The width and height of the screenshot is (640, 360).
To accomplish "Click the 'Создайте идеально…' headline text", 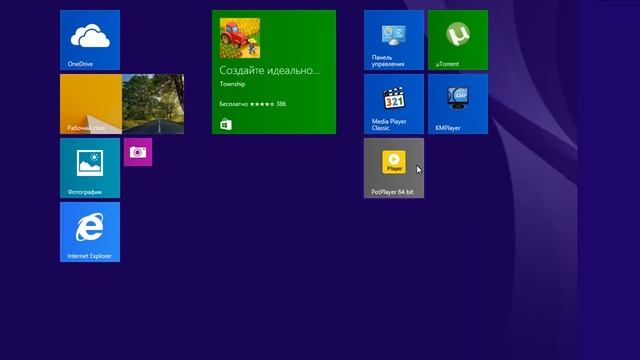I will point(269,71).
